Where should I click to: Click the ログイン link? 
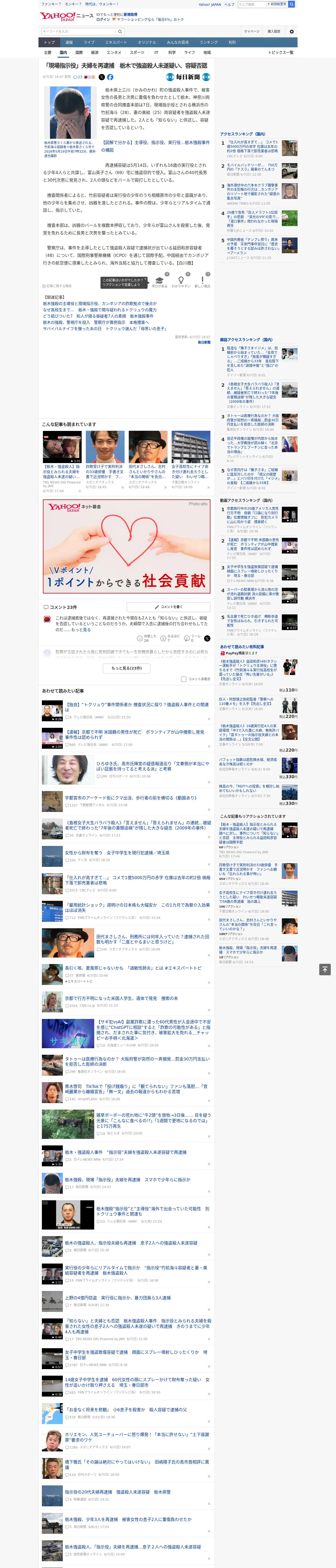click(103, 20)
